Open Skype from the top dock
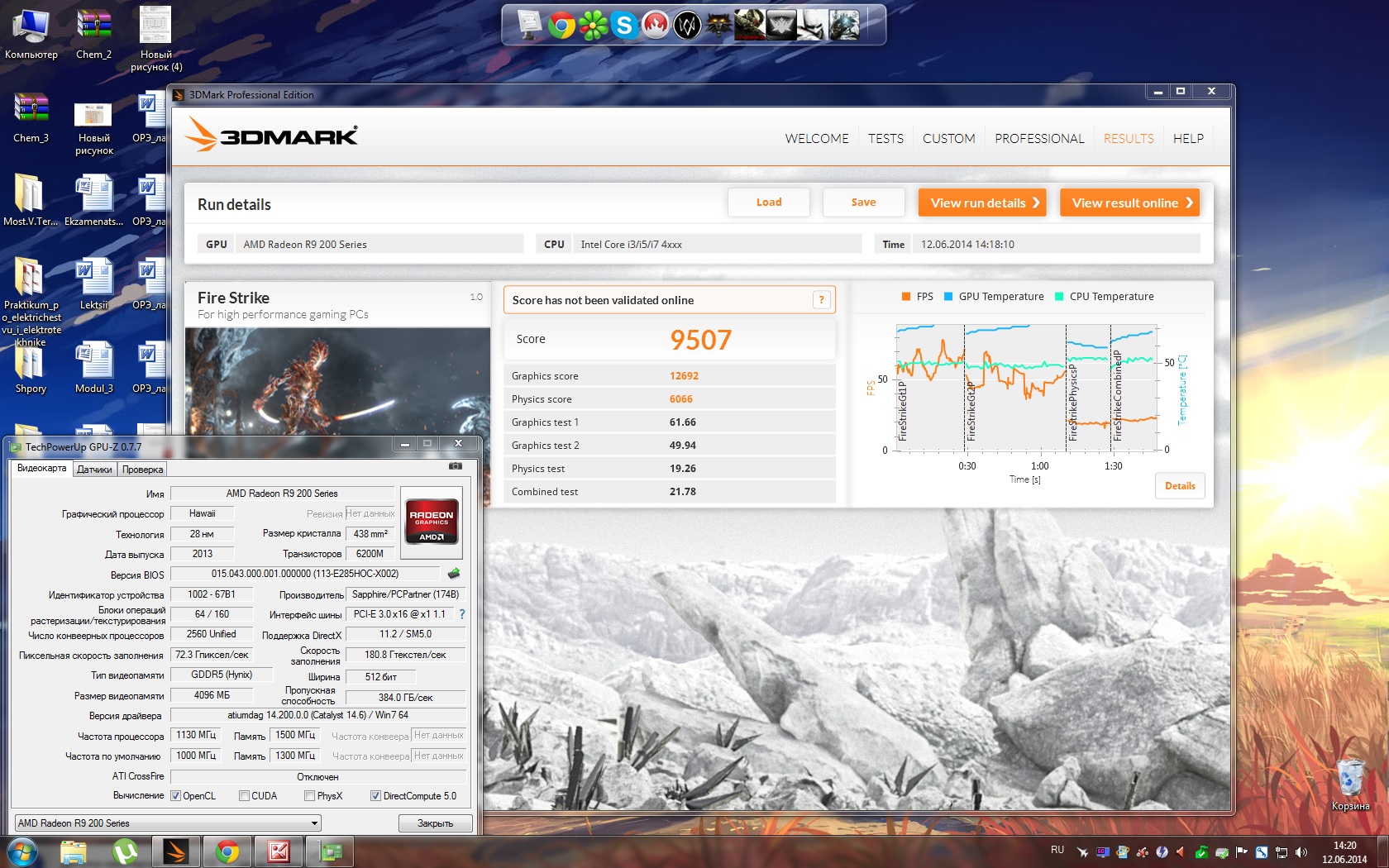Viewport: 1389px width, 868px height. [x=624, y=26]
